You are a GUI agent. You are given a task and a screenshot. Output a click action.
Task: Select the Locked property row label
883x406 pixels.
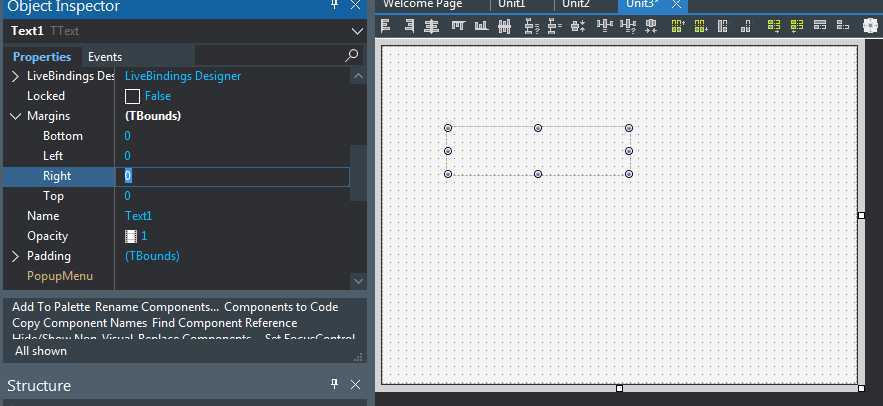[46, 96]
